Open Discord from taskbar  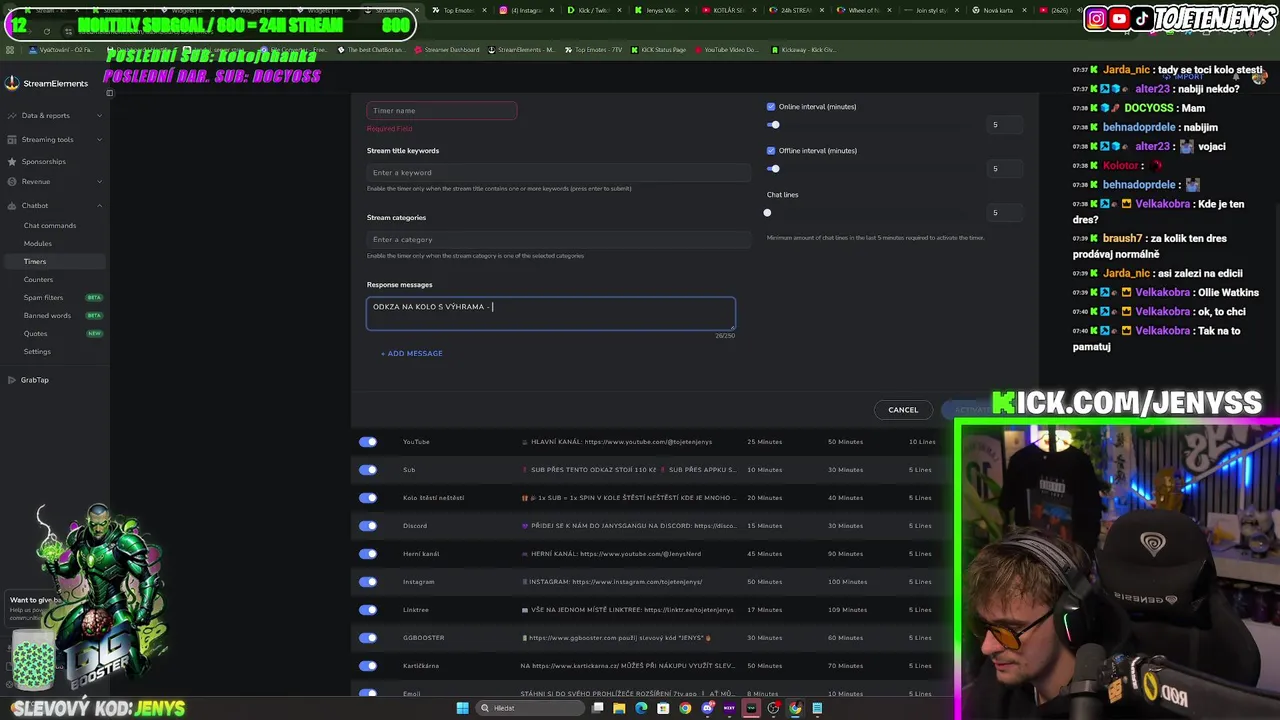707,708
